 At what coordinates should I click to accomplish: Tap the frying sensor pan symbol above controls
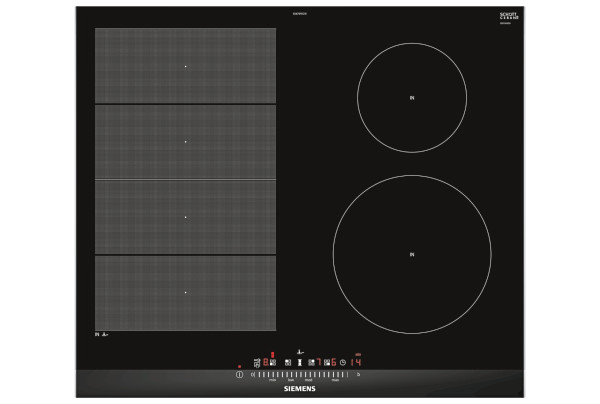(x=300, y=352)
